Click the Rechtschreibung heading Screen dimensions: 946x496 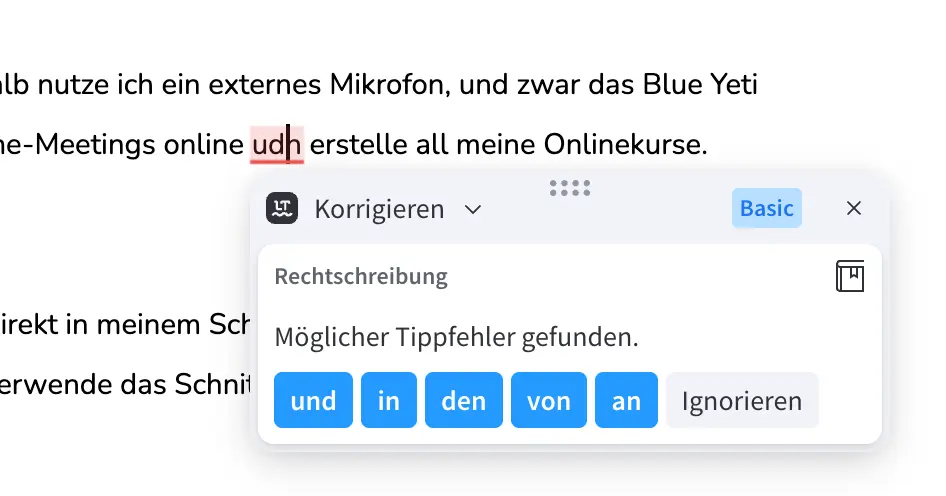[361, 277]
